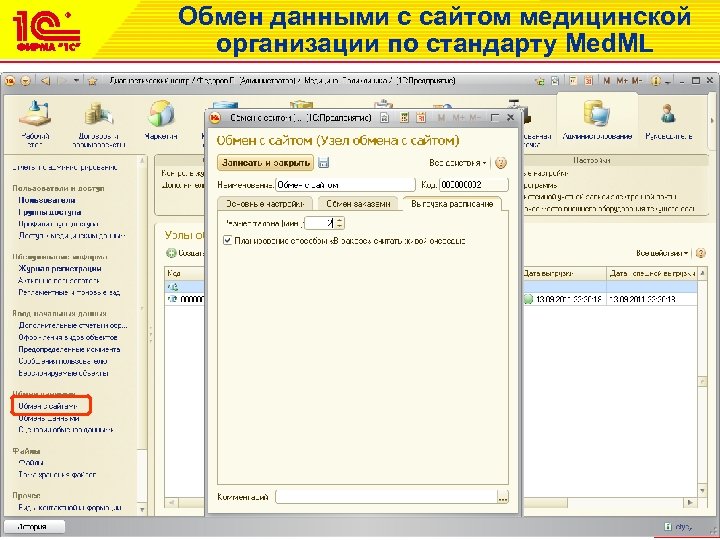Decrease the minutes spinner value
The width and height of the screenshot is (720, 540).
[339, 226]
